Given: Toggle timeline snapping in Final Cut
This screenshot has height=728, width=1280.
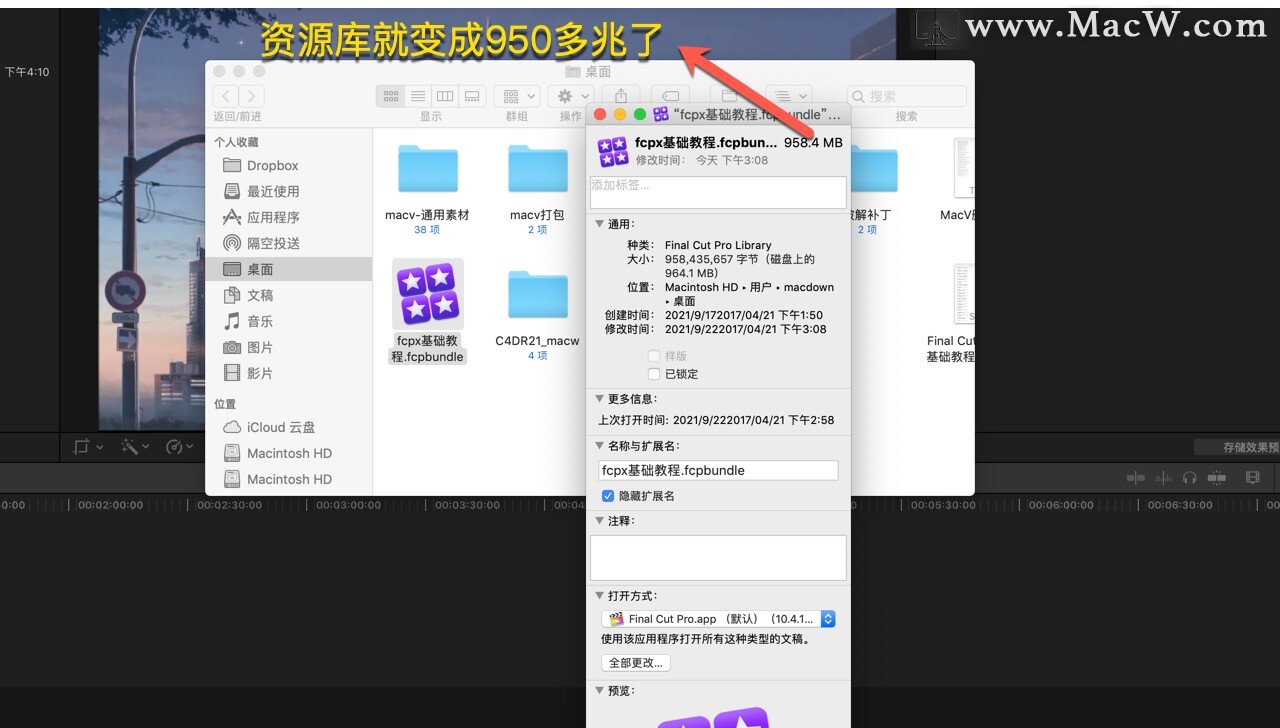Looking at the screenshot, I should coord(1216,478).
